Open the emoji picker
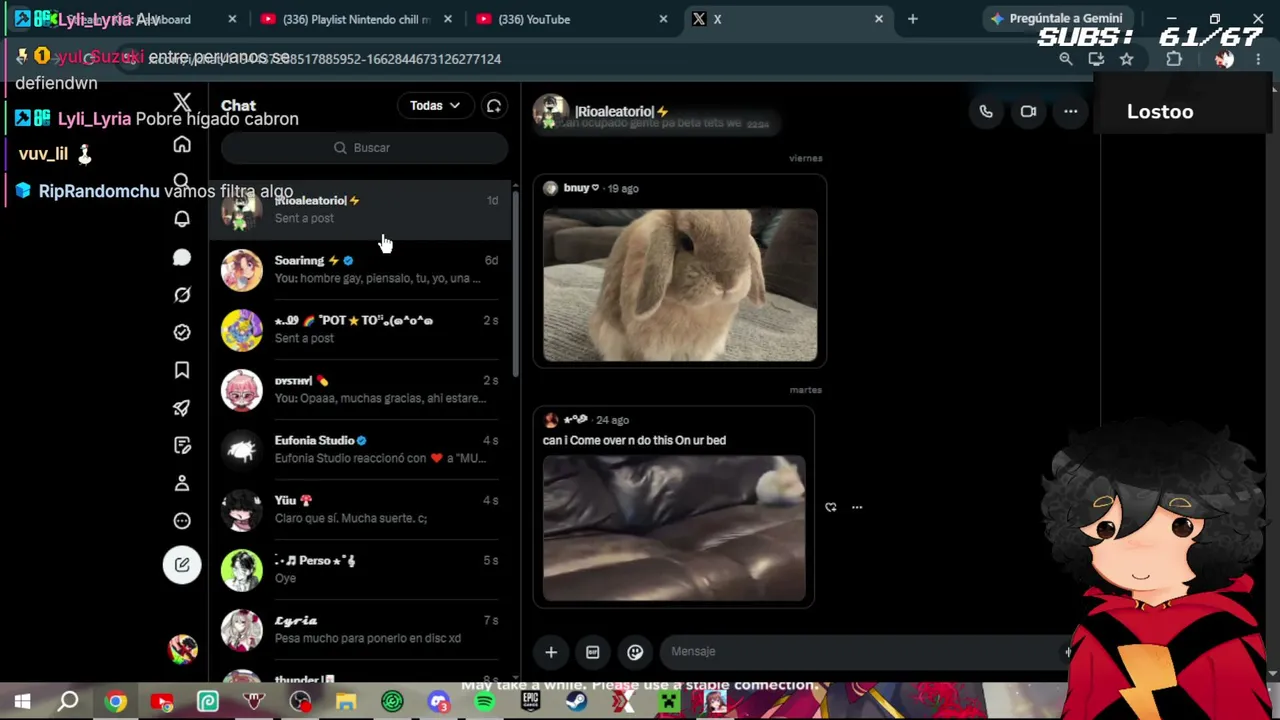1280x720 pixels. [635, 652]
